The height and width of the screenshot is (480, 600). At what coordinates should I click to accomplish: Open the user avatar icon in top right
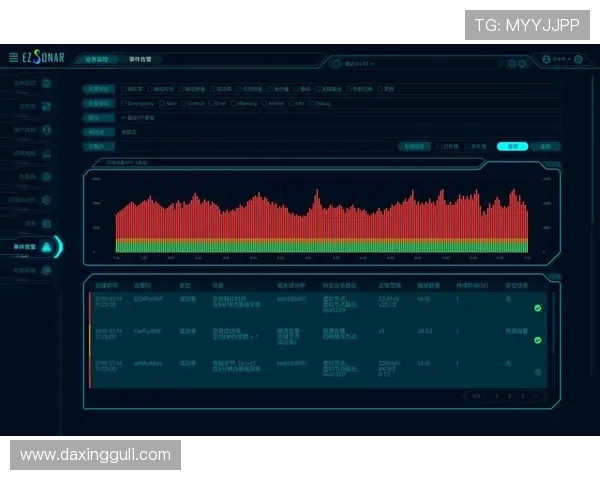[x=545, y=60]
